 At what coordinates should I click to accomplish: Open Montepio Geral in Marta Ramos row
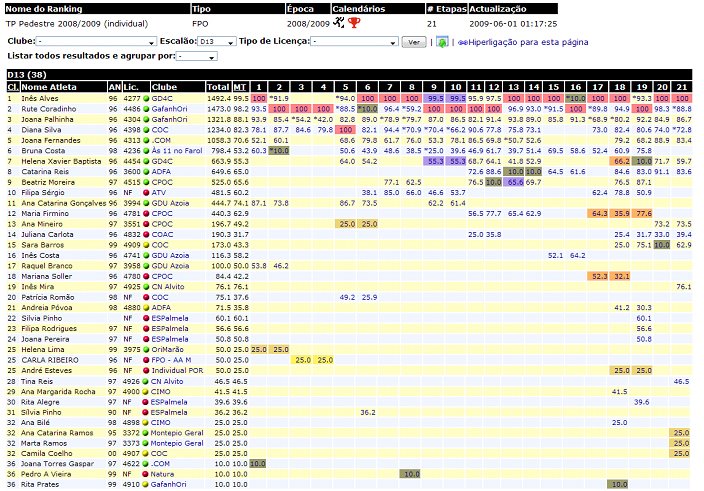[177, 443]
